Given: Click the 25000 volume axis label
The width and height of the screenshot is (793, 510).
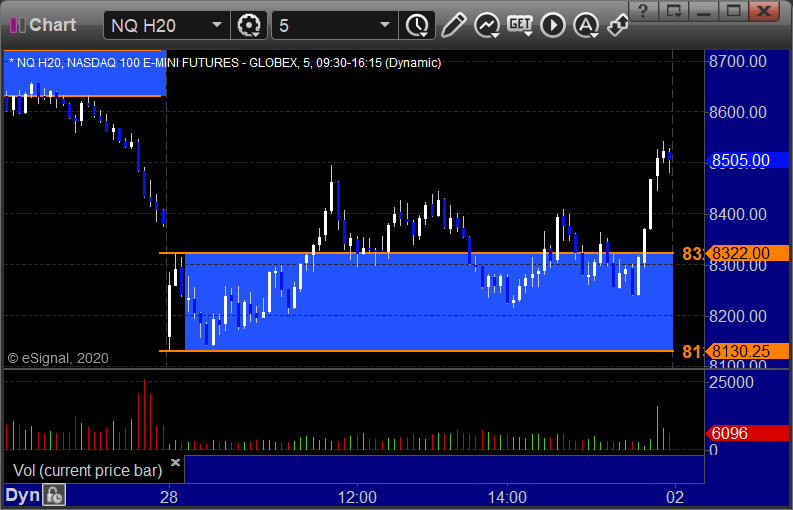Looking at the screenshot, I should pos(731,382).
